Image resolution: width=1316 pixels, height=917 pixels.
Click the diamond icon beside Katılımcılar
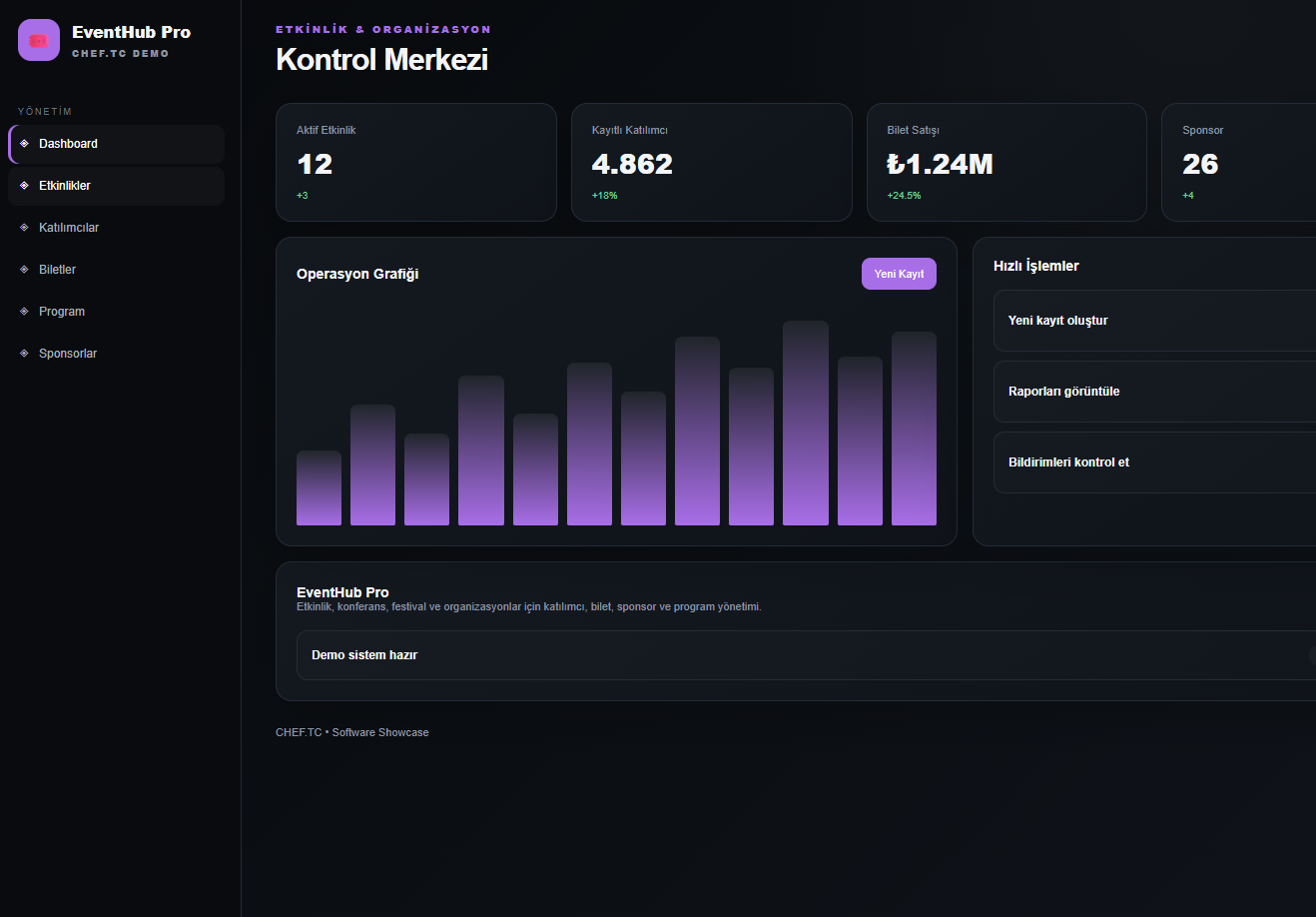(x=24, y=228)
